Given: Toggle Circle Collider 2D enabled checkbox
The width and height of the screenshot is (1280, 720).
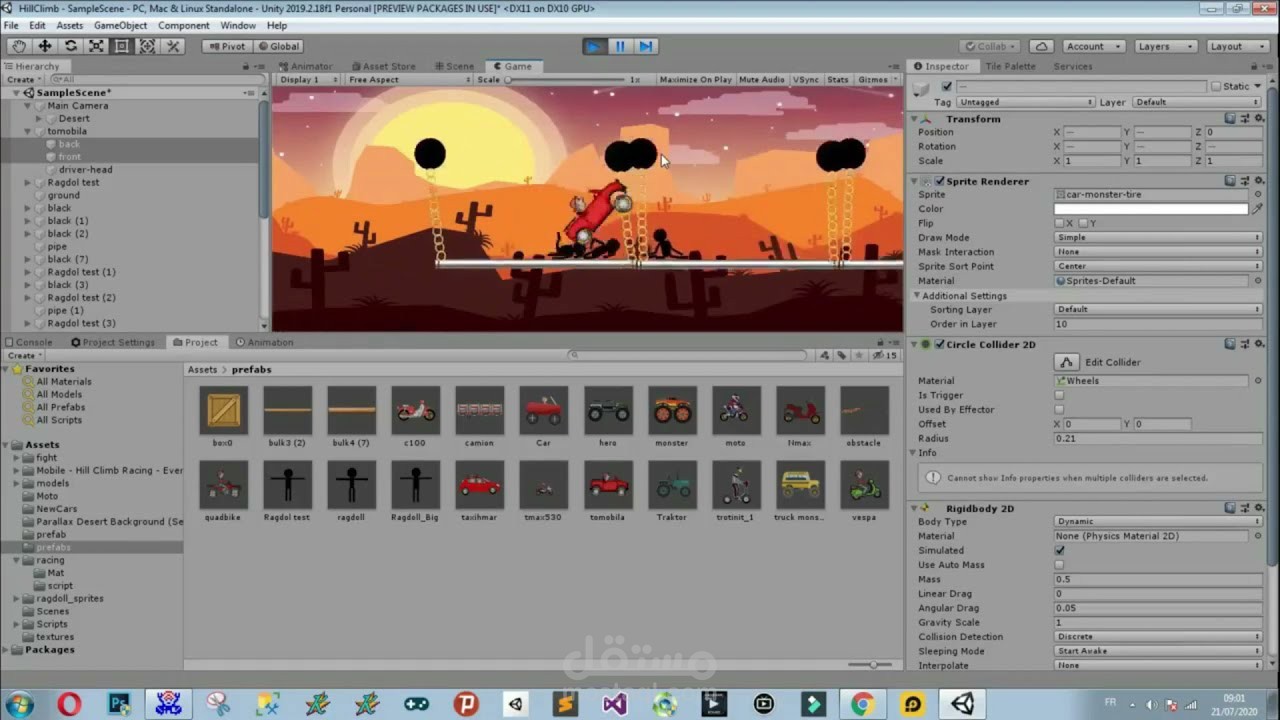Looking at the screenshot, I should pos(939,344).
